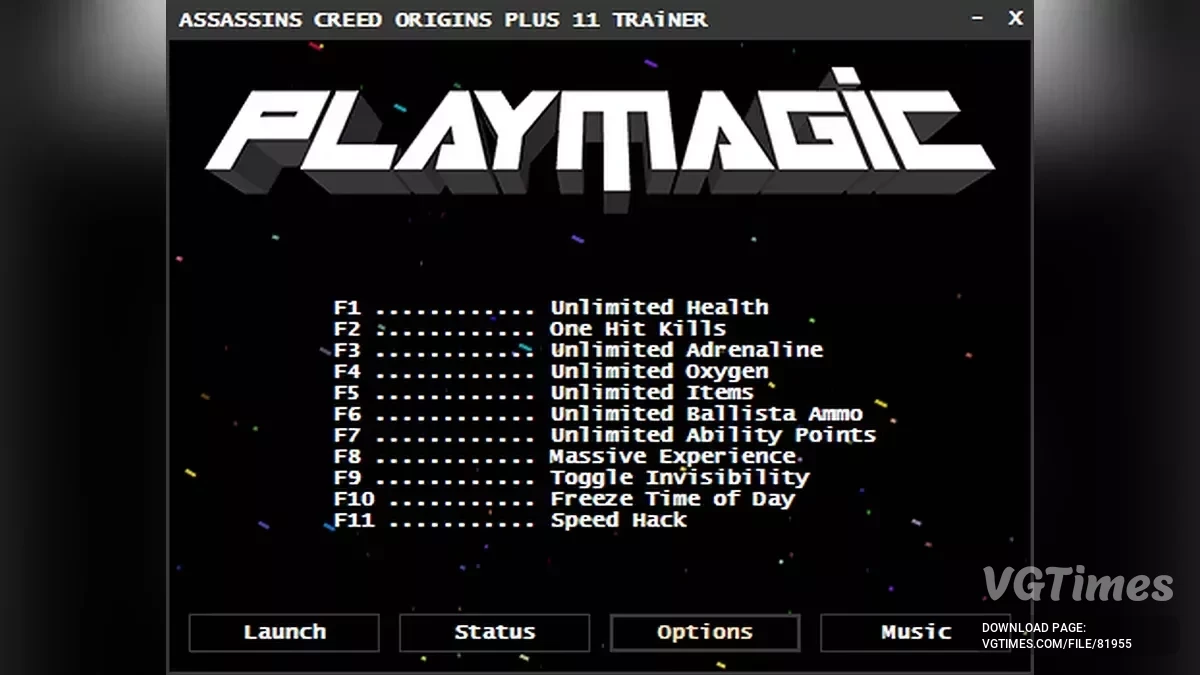Viewport: 1200px width, 675px height.
Task: Click the trainer window title text
Action: (x=442, y=20)
